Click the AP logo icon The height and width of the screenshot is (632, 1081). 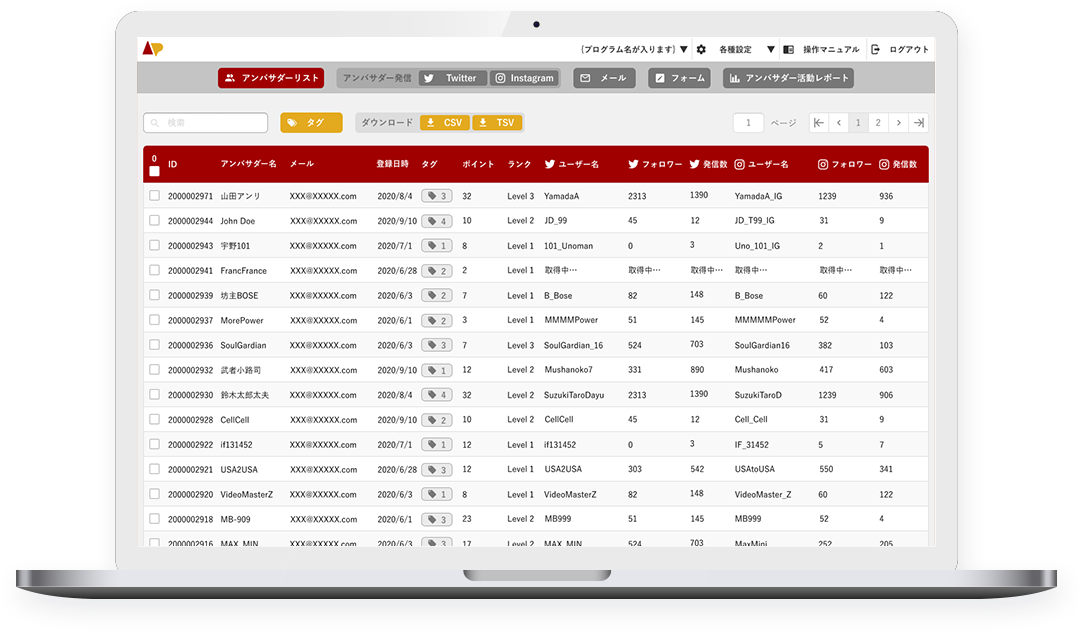[x=152, y=49]
